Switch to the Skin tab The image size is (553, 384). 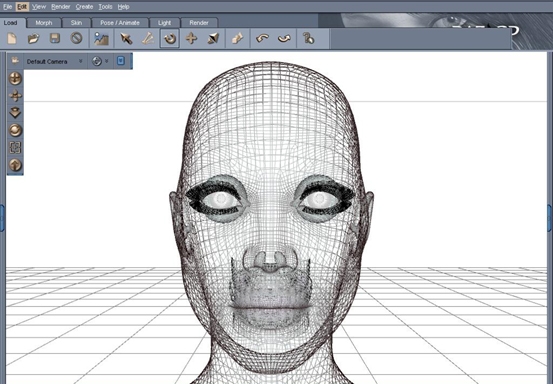click(76, 23)
